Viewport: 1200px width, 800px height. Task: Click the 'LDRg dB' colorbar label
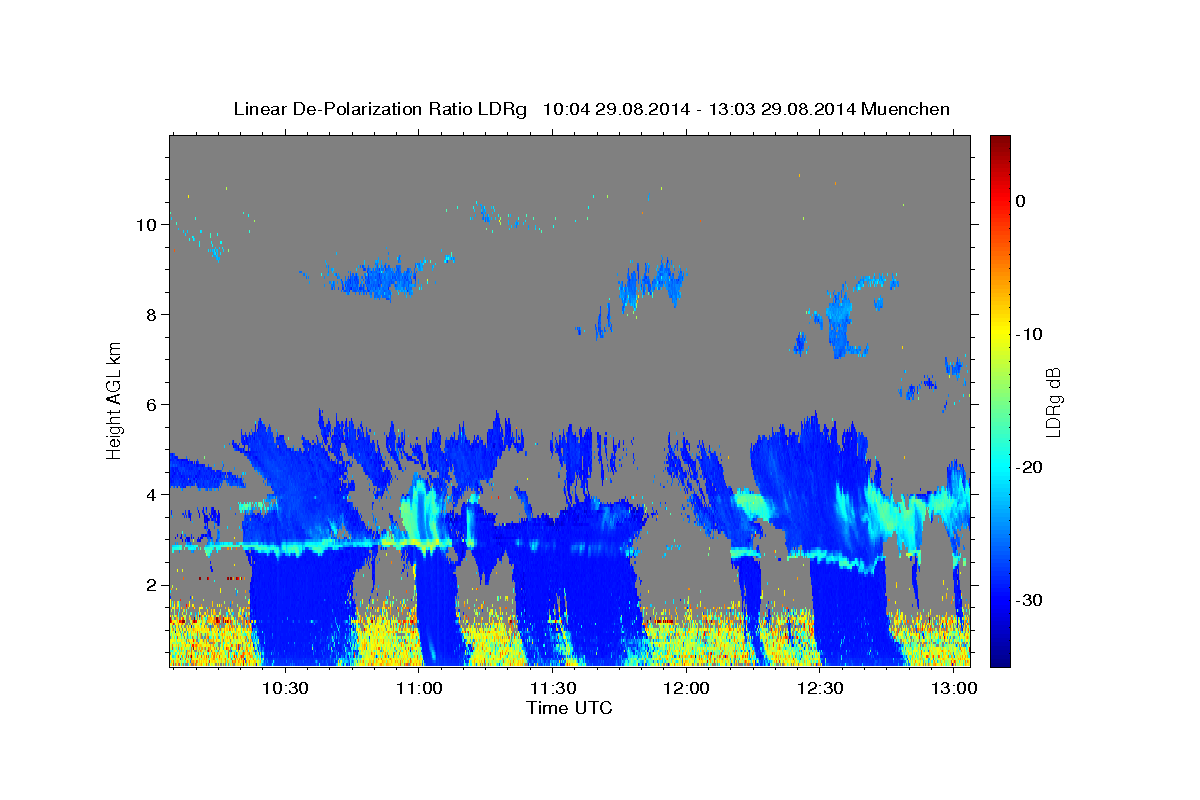point(1053,401)
